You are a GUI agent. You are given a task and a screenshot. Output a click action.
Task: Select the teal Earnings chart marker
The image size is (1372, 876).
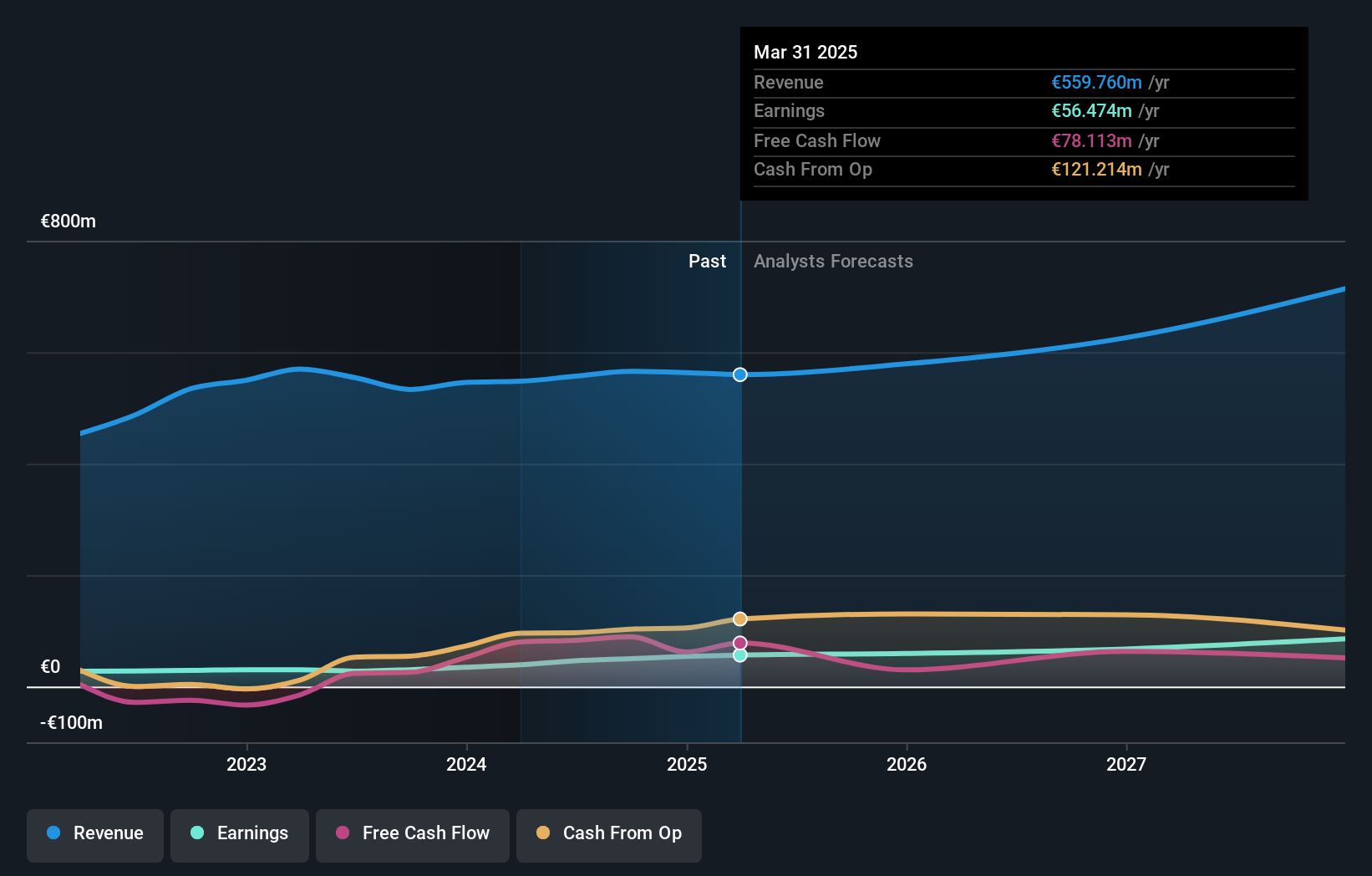tap(739, 655)
